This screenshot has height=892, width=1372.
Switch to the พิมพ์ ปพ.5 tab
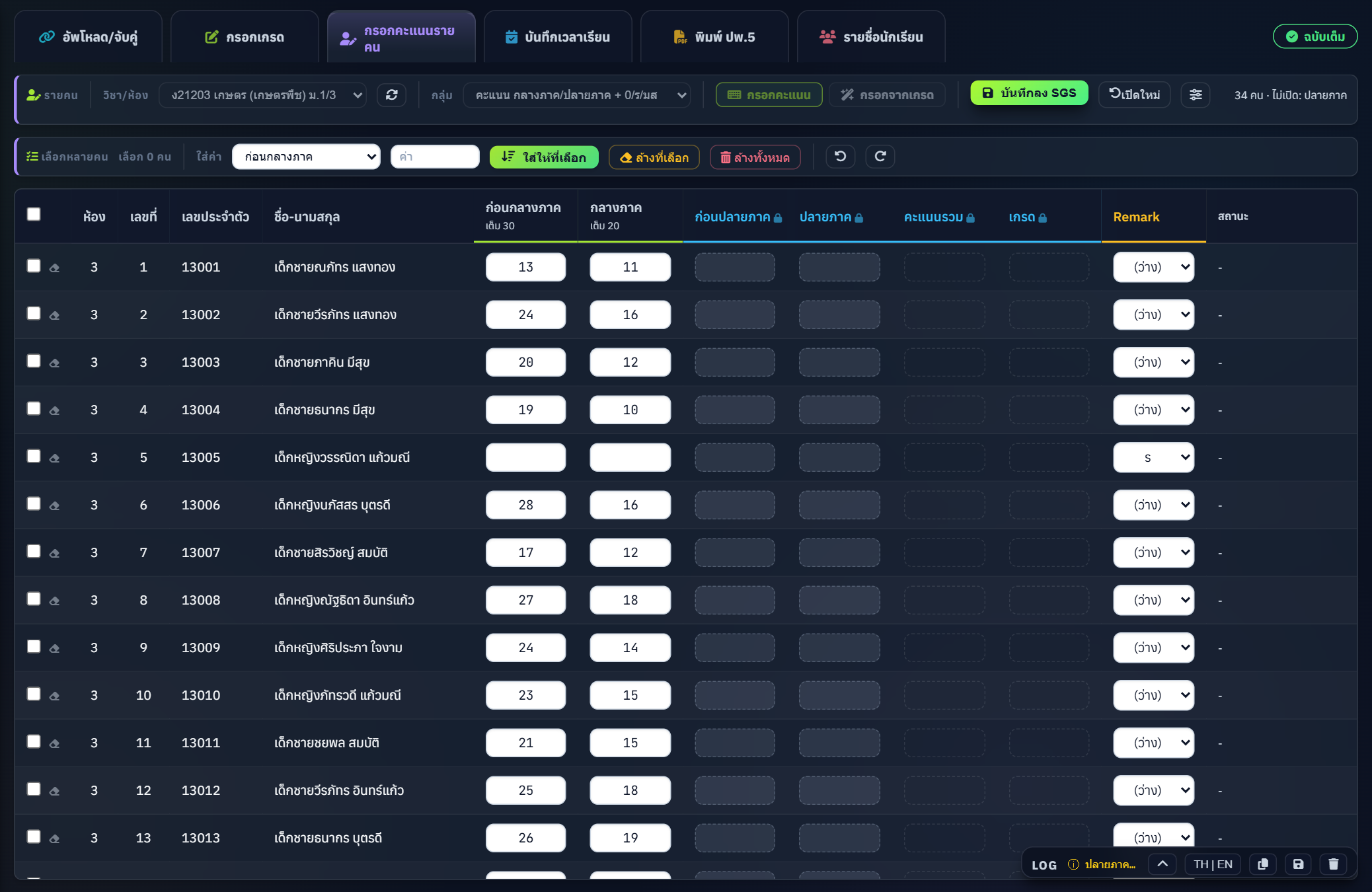[714, 37]
